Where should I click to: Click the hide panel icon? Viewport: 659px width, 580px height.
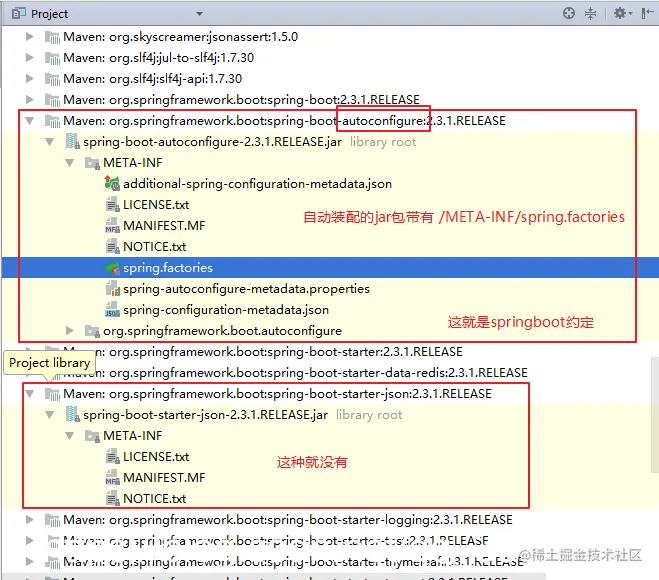[x=647, y=13]
